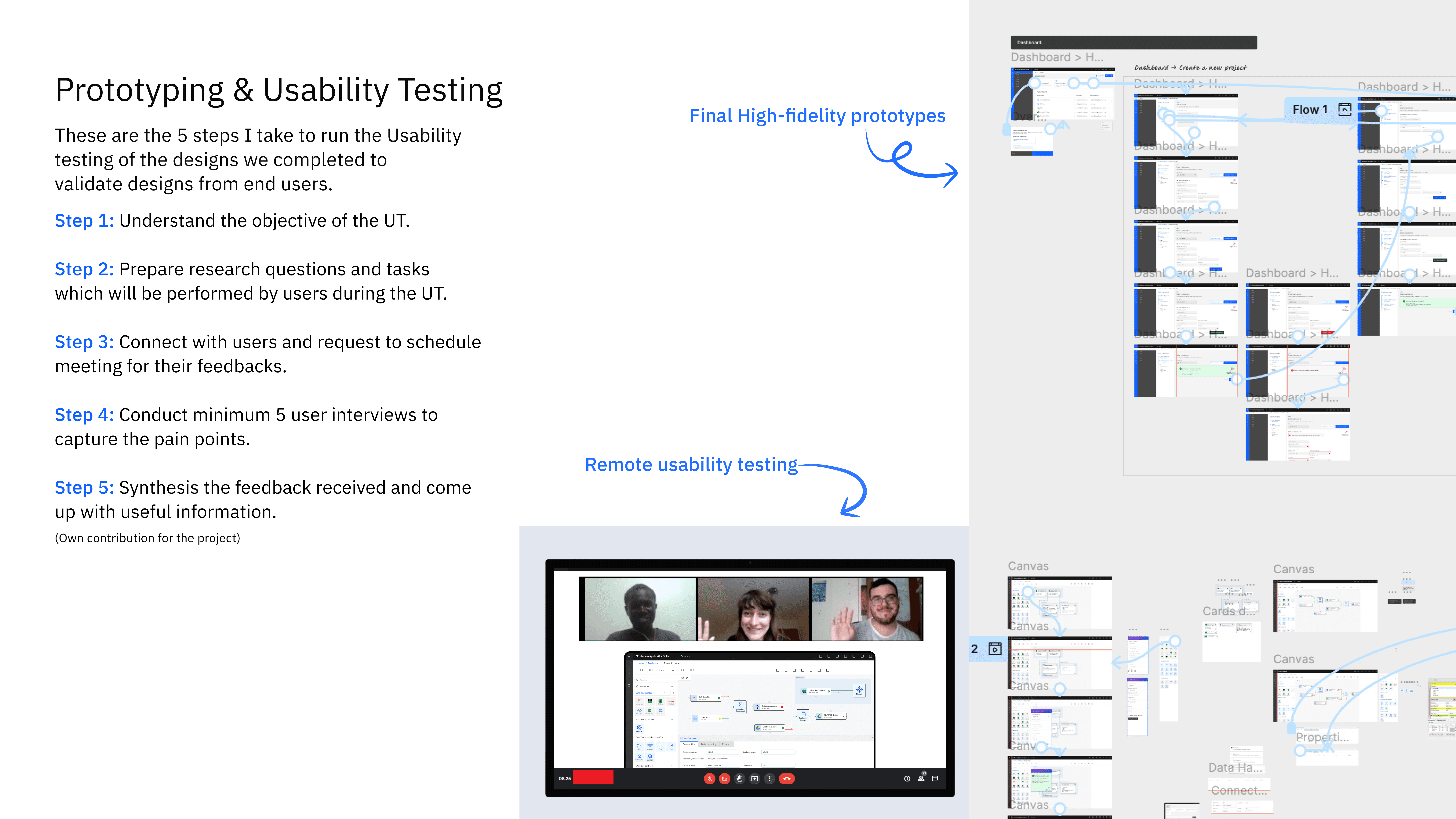1456x819 pixels.
Task: Turn on the camera in call controls
Action: point(725,779)
